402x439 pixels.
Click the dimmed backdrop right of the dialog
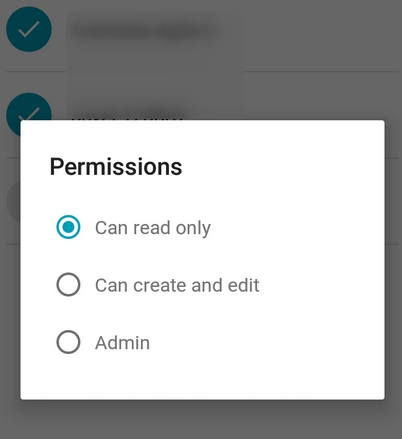tap(393, 260)
